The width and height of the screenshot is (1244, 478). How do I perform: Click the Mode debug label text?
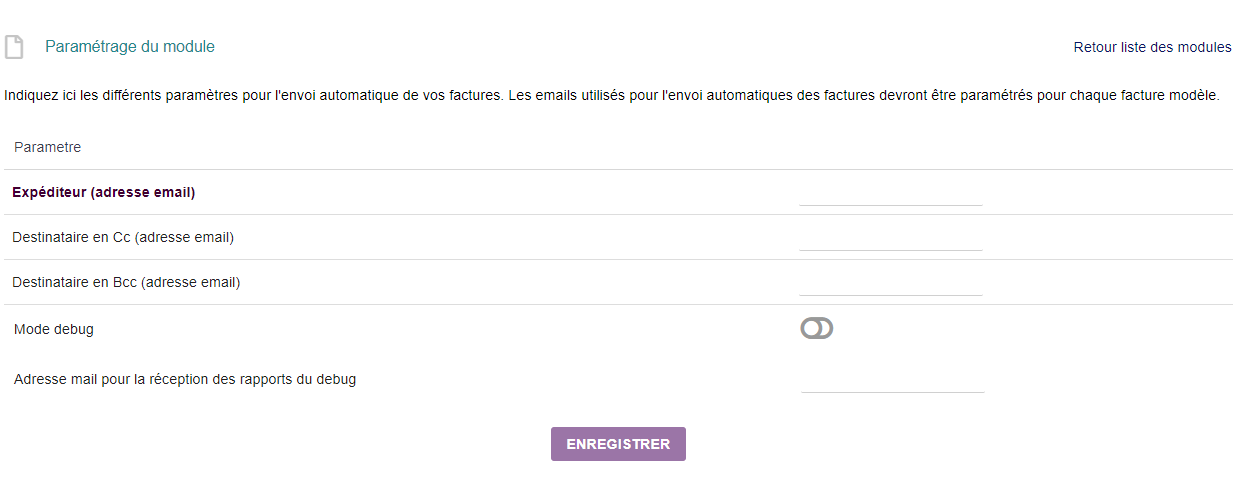click(x=54, y=329)
